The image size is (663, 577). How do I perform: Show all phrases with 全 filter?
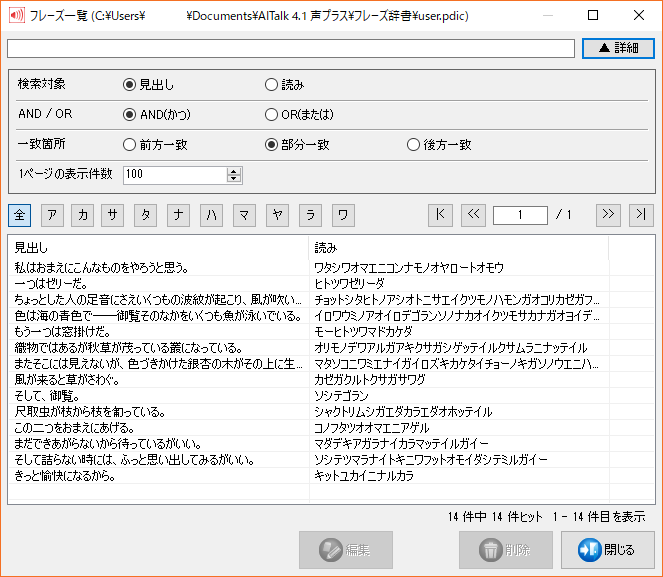click(19, 215)
